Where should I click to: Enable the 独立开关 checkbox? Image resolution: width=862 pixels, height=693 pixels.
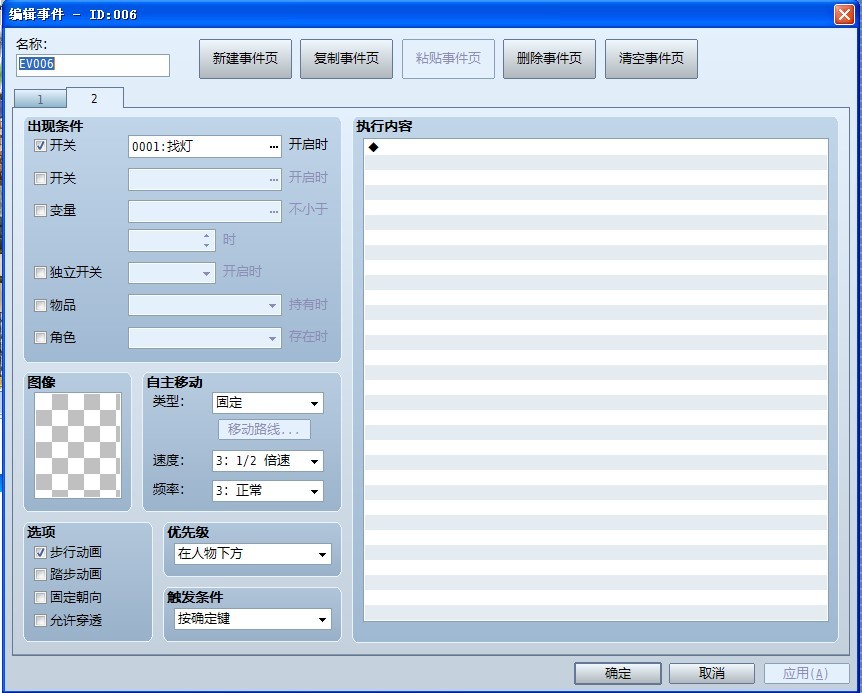click(x=40, y=273)
